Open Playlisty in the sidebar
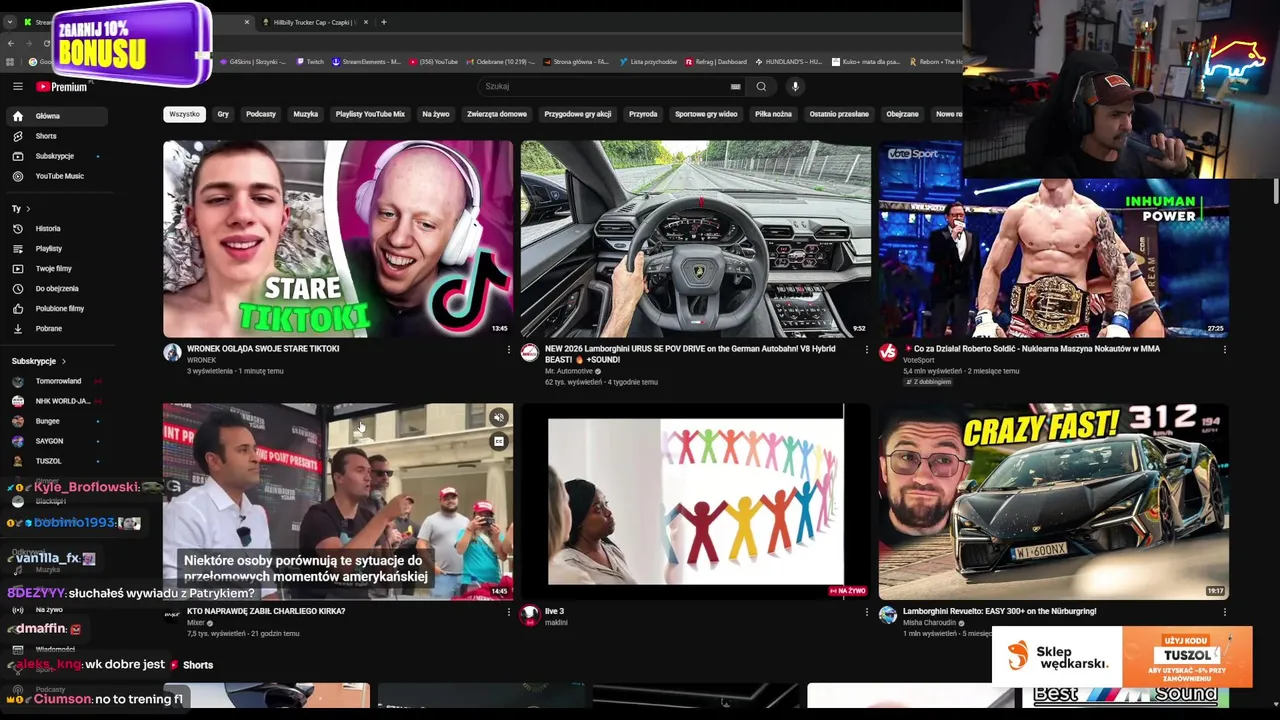 click(x=56, y=248)
